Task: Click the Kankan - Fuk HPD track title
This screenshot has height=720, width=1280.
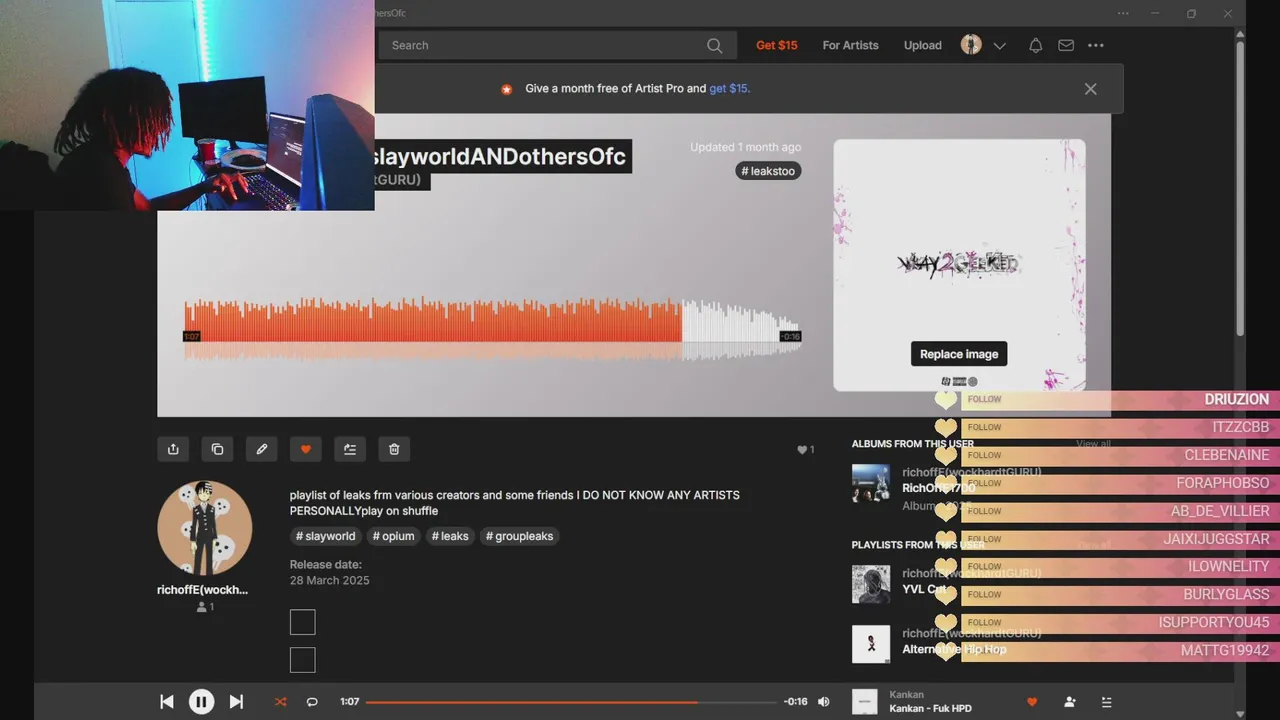Action: (x=931, y=709)
